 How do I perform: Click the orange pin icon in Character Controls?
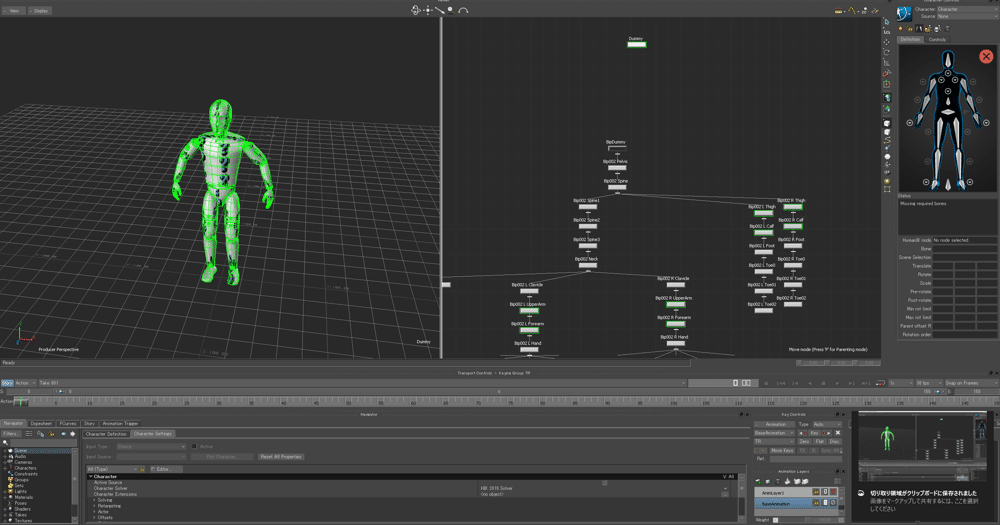pos(901,29)
